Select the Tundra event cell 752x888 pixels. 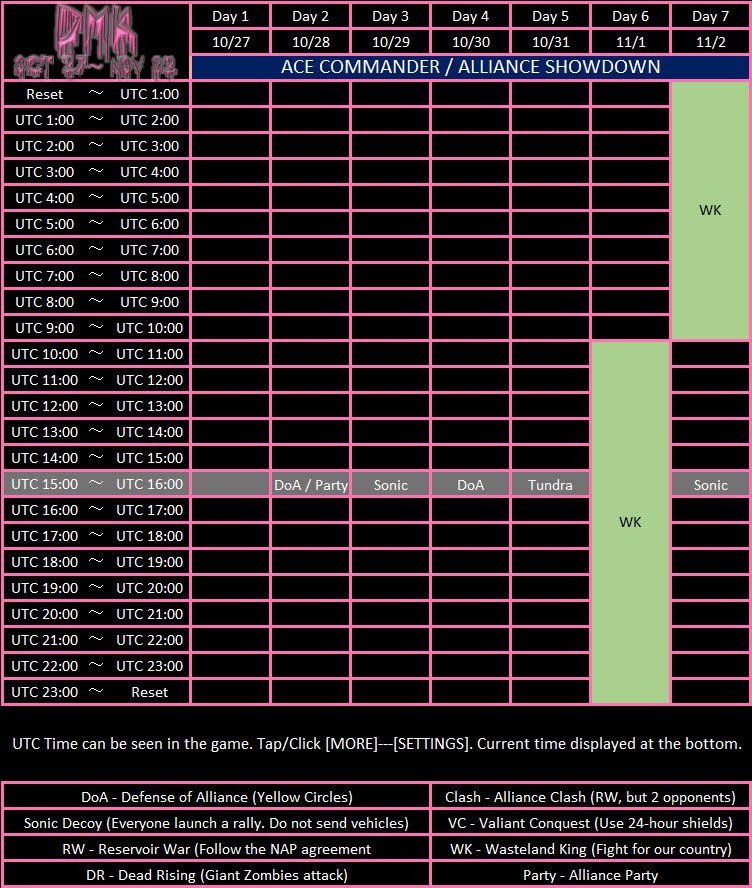(x=550, y=485)
